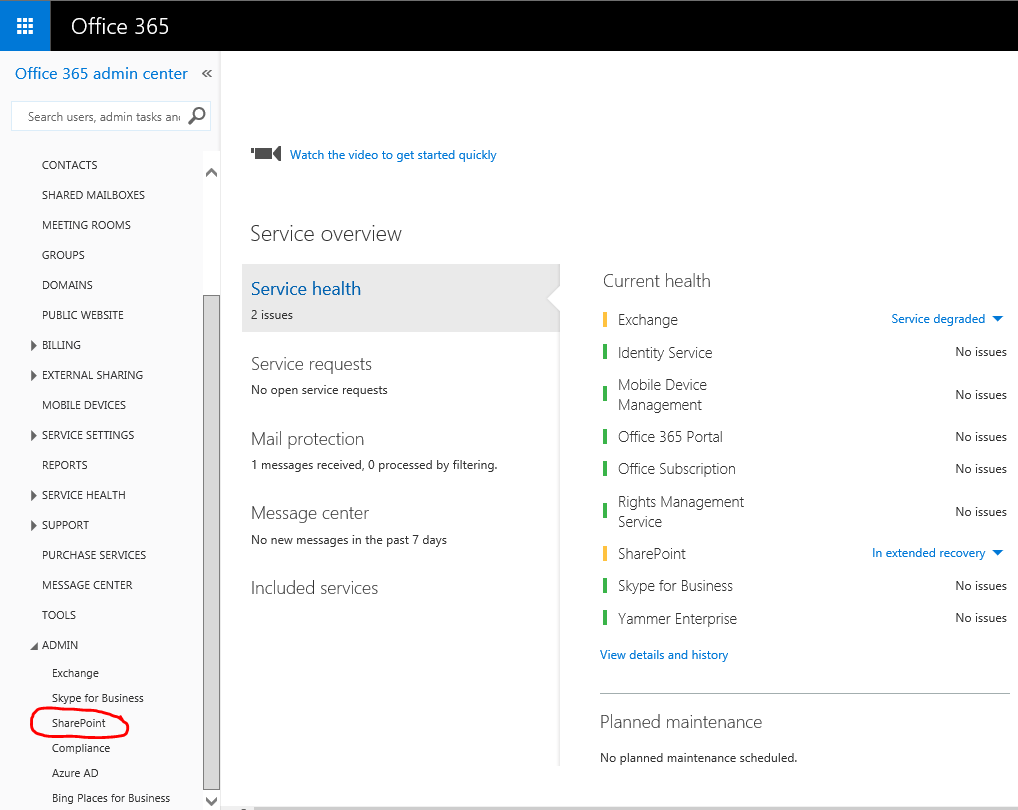
Task: Collapse the Admin section
Action: pyautogui.click(x=33, y=646)
